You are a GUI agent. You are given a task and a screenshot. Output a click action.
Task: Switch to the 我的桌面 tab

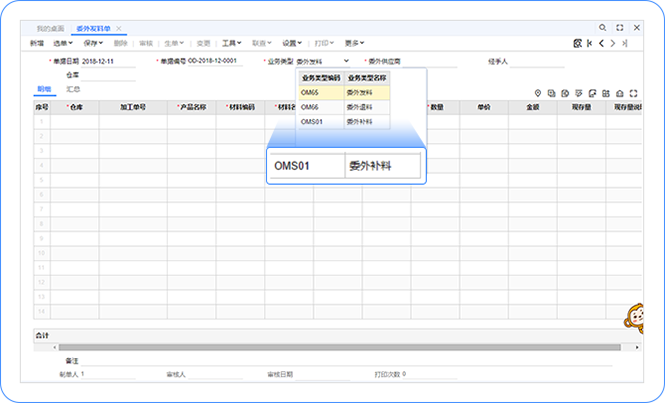point(50,28)
